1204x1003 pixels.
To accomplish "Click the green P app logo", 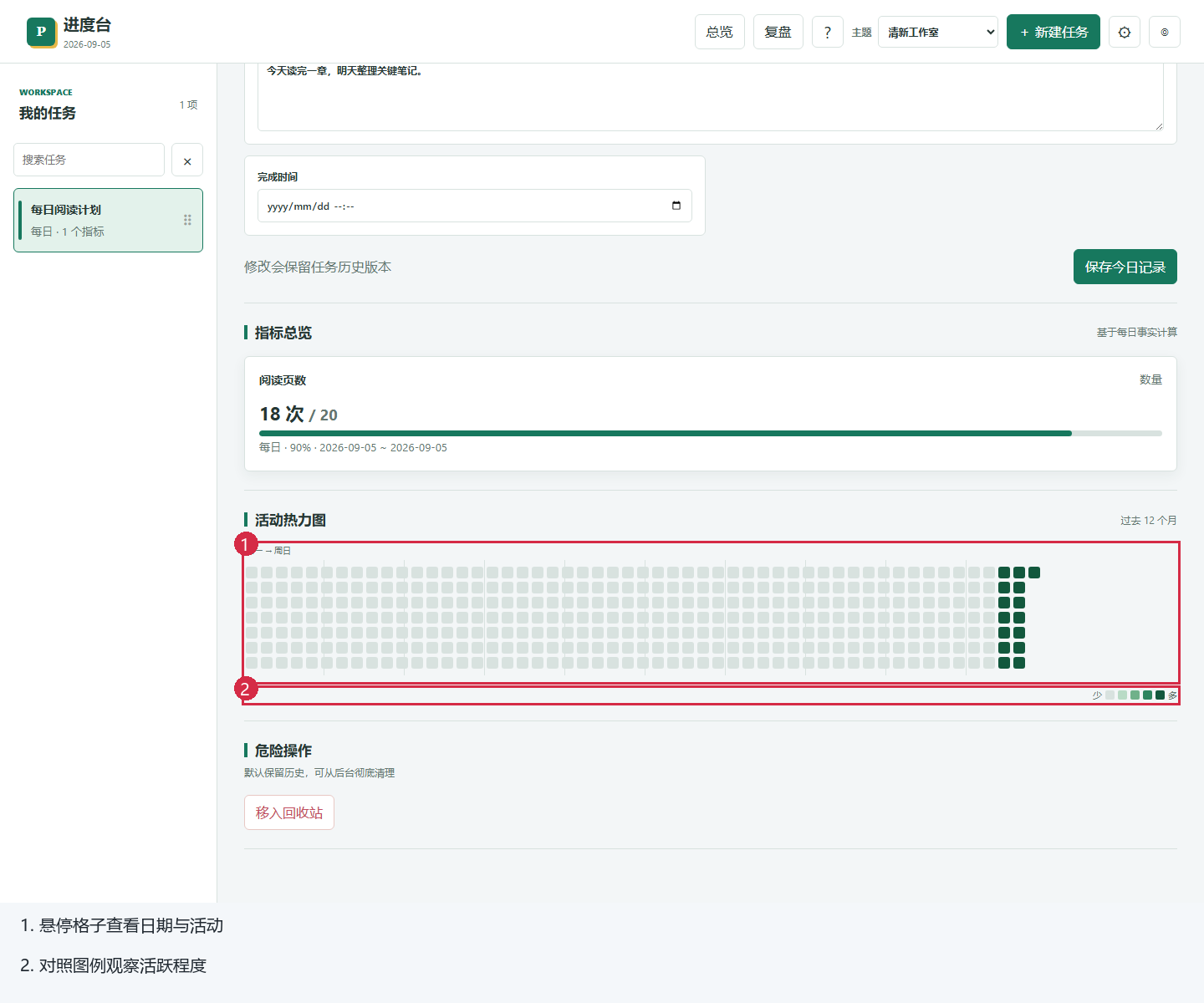I will pos(41,32).
